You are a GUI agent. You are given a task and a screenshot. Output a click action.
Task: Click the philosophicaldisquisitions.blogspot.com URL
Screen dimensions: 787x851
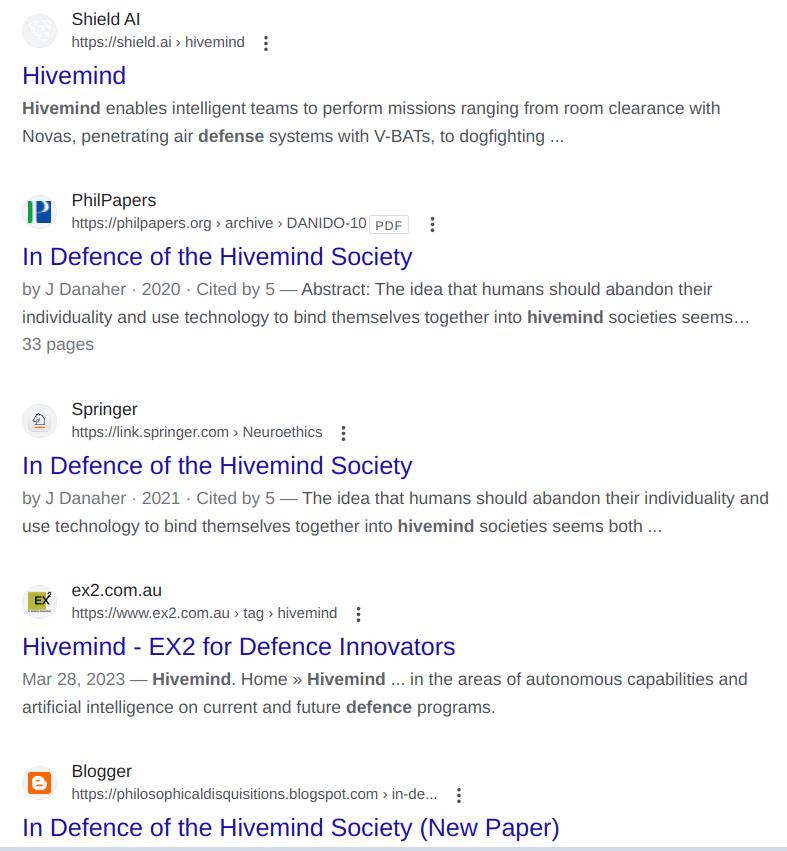tap(254, 795)
